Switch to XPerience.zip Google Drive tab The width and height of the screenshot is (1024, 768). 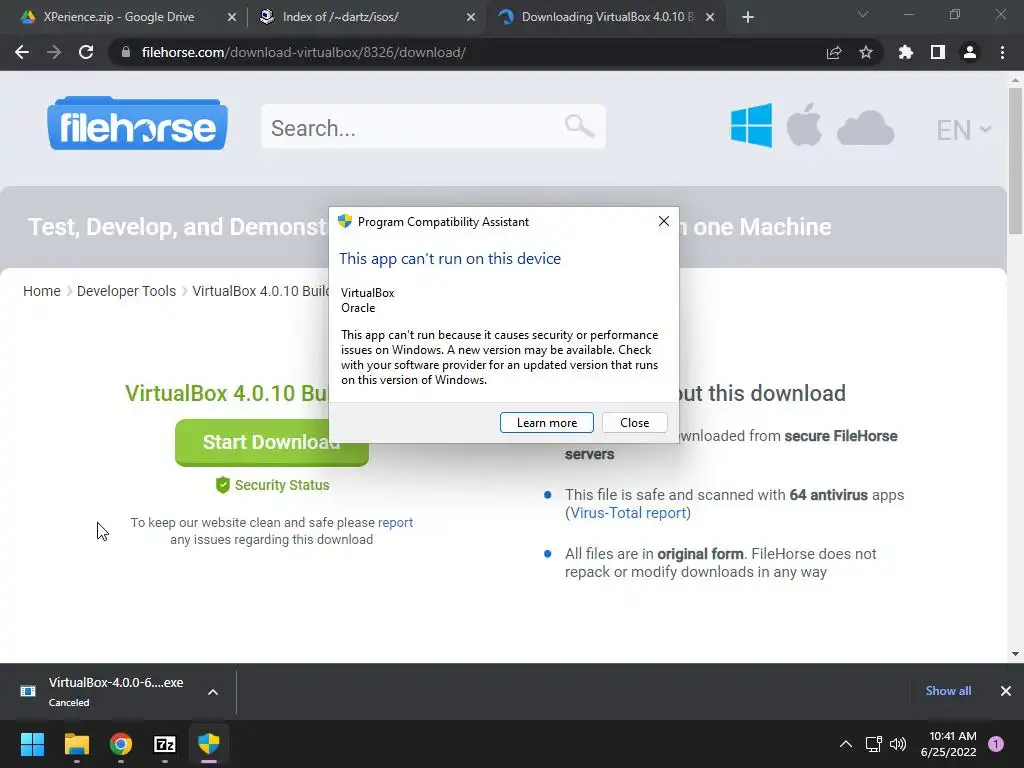click(119, 17)
